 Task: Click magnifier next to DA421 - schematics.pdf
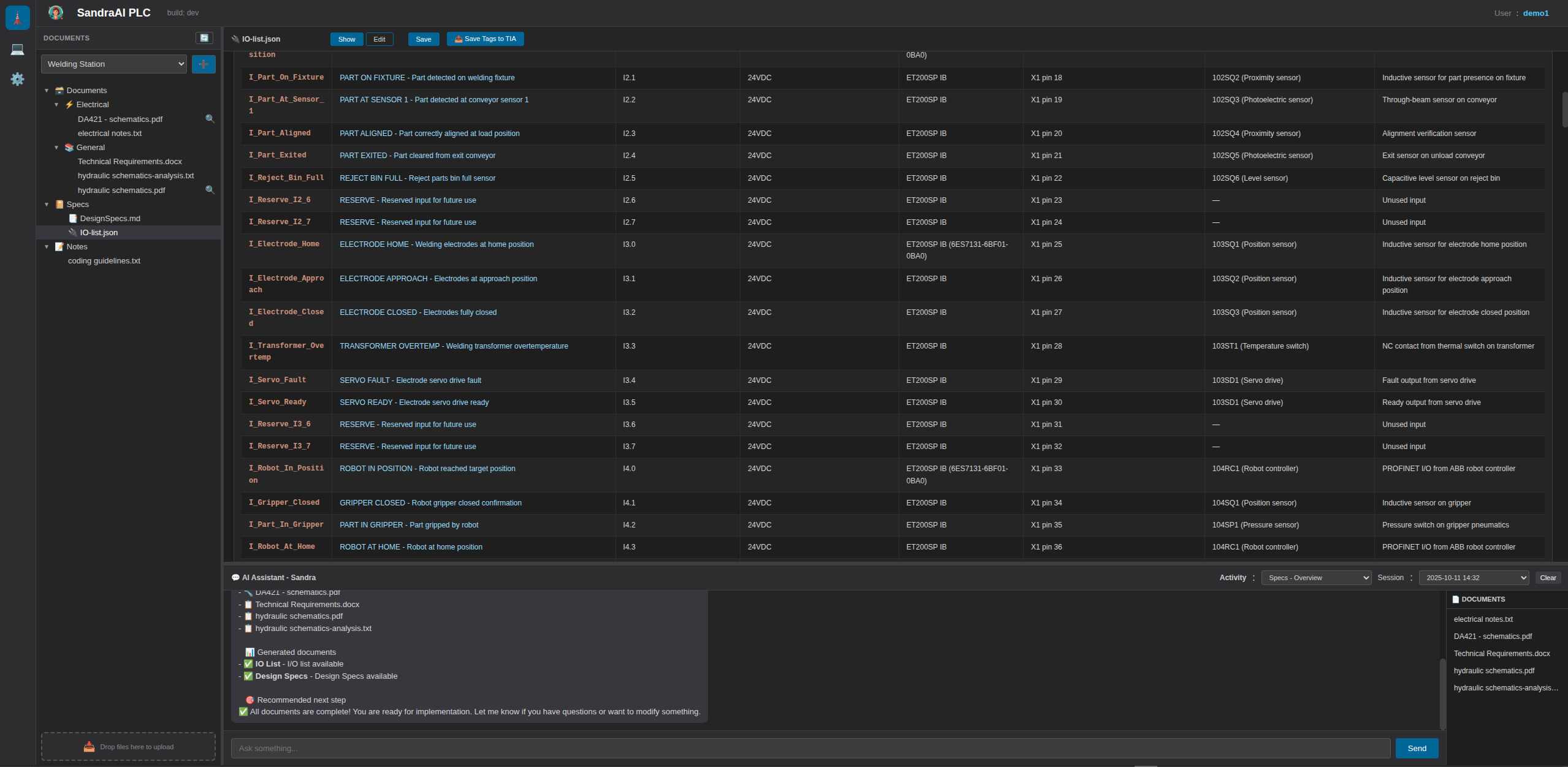[x=210, y=119]
